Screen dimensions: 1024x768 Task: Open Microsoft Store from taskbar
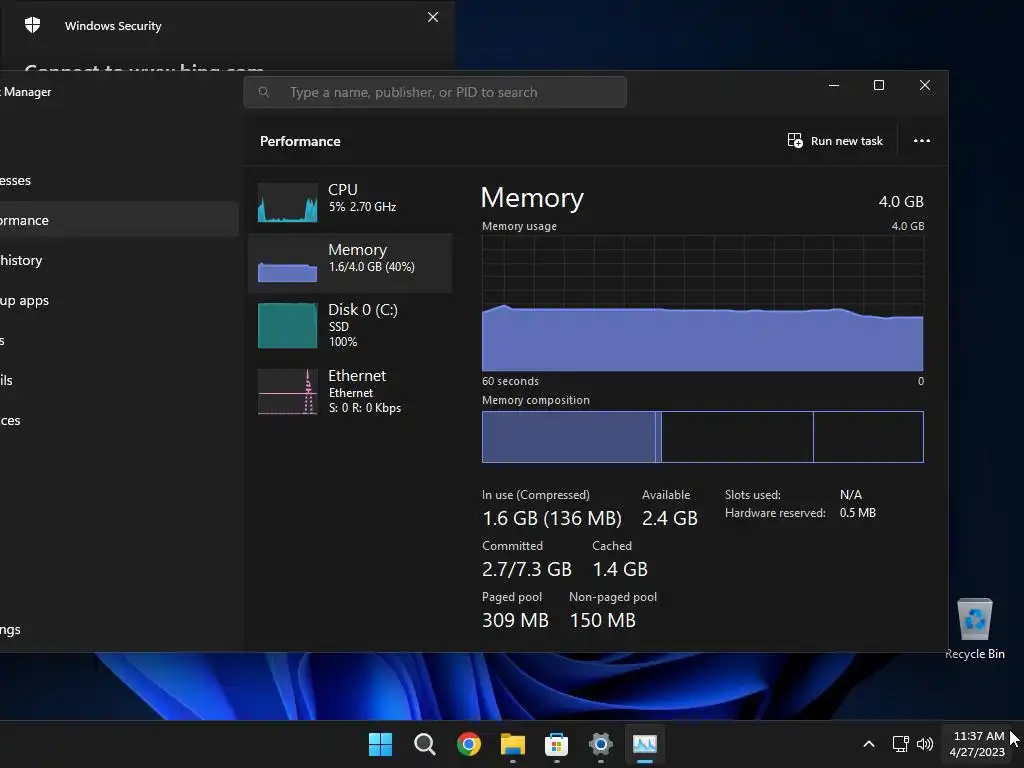(556, 744)
